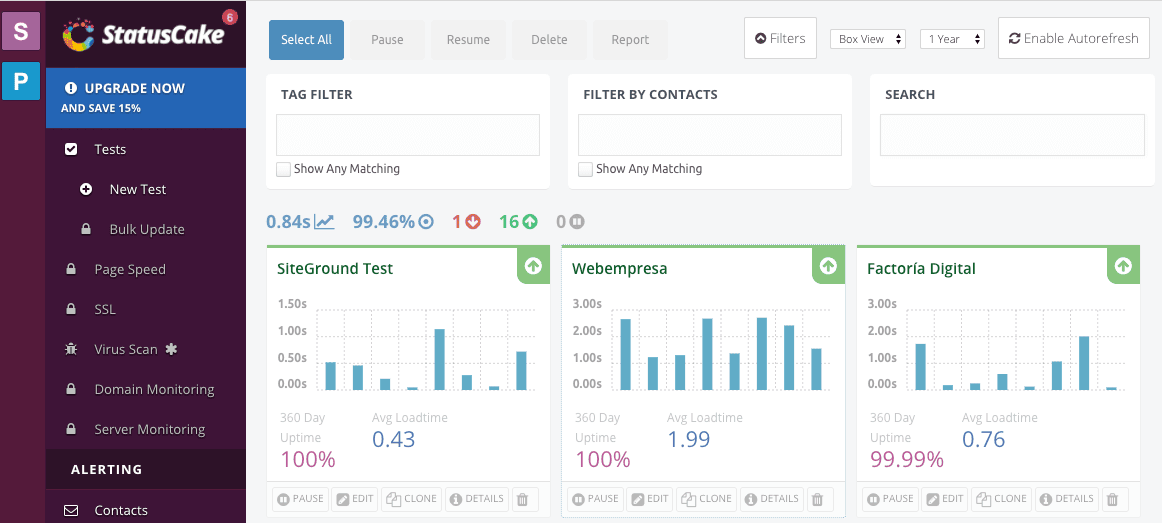Image resolution: width=1162 pixels, height=523 pixels.
Task: Click the envelope icon beside Contacts
Action: click(x=71, y=510)
